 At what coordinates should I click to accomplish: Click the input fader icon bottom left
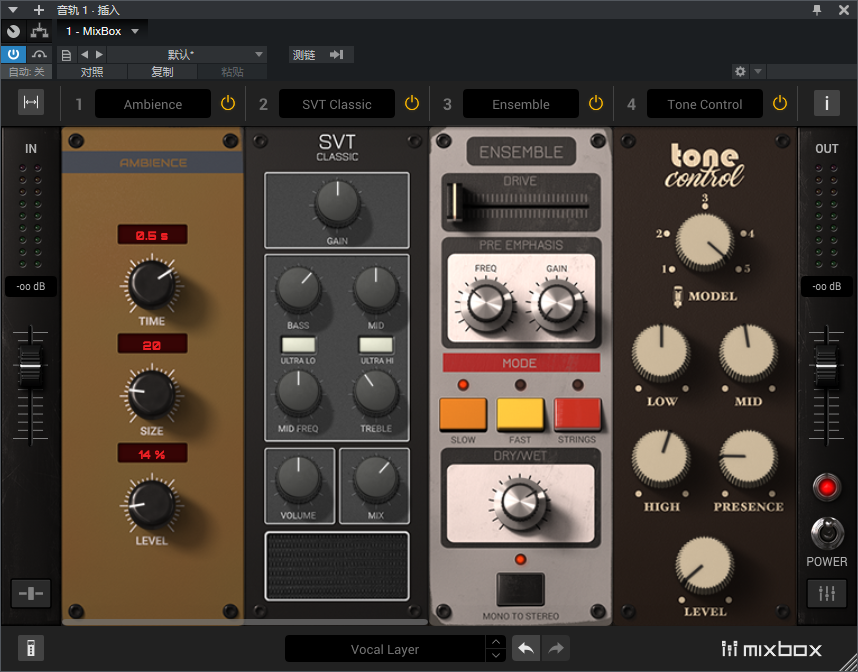(31, 593)
